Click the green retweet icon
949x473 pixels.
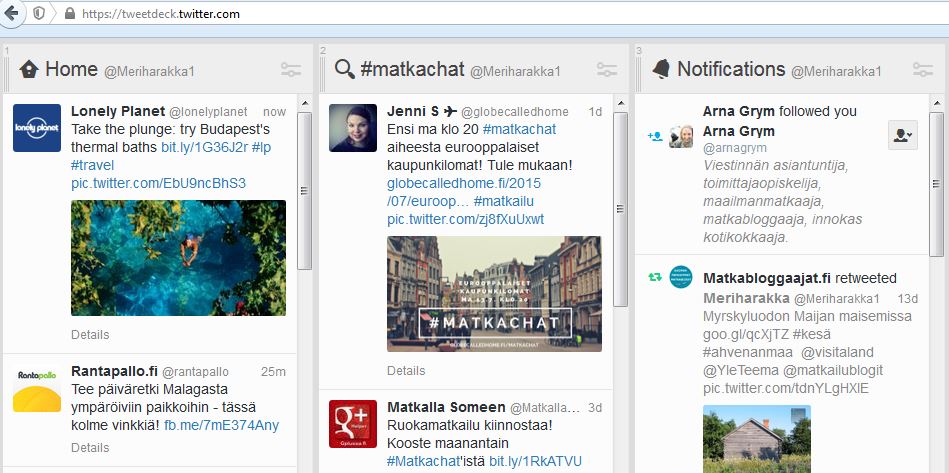point(655,278)
